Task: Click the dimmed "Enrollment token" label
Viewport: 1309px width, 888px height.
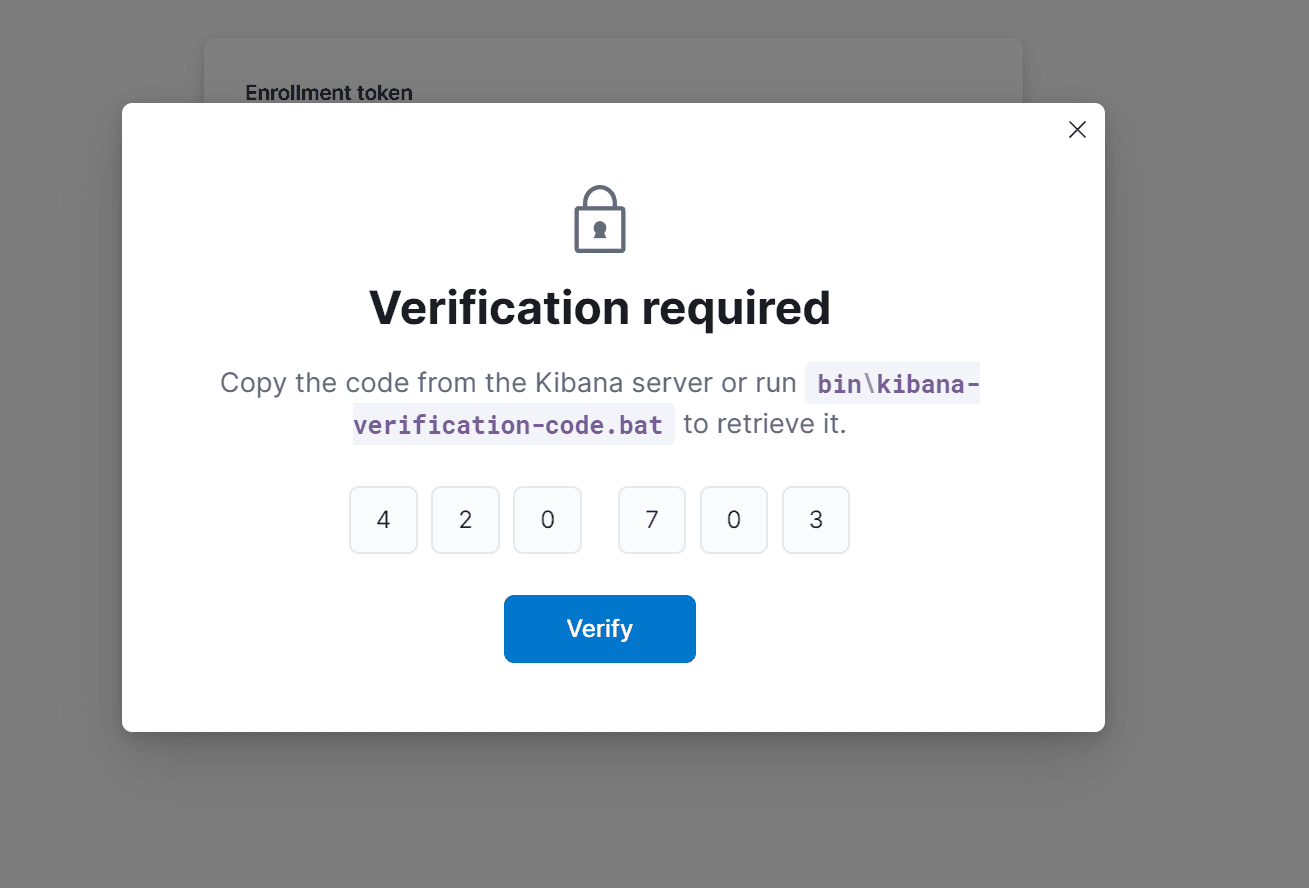Action: 329,93
